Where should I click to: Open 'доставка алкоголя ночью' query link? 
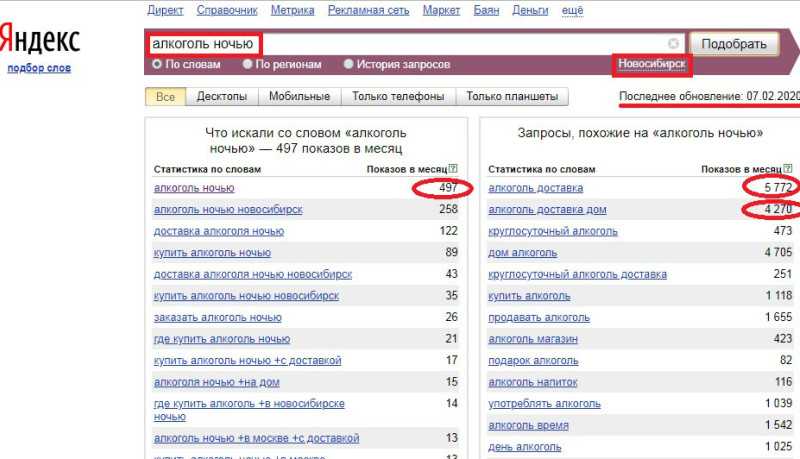pos(219,232)
